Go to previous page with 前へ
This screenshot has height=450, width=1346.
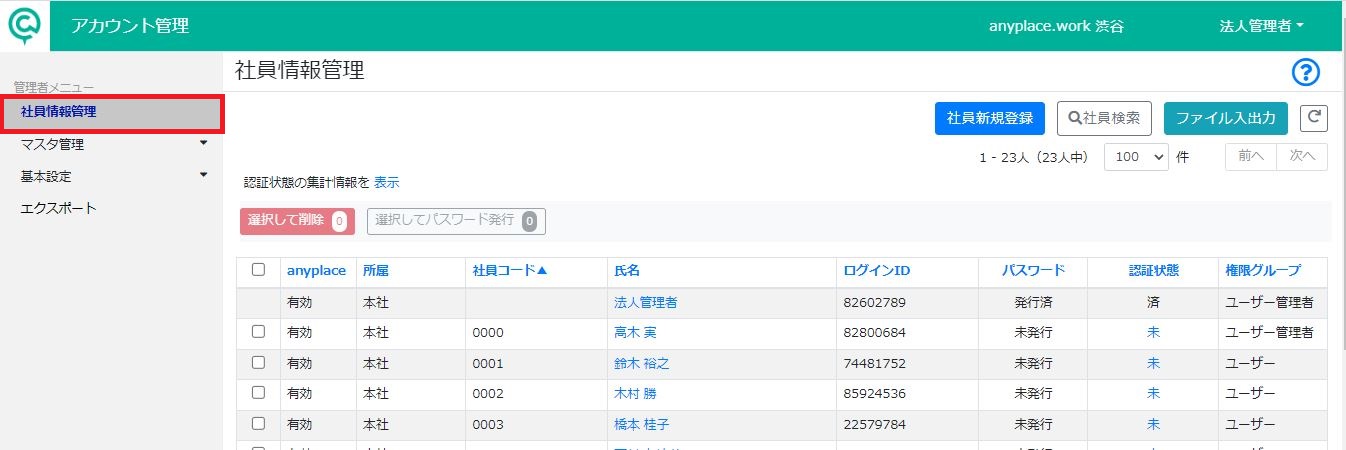(1251, 157)
